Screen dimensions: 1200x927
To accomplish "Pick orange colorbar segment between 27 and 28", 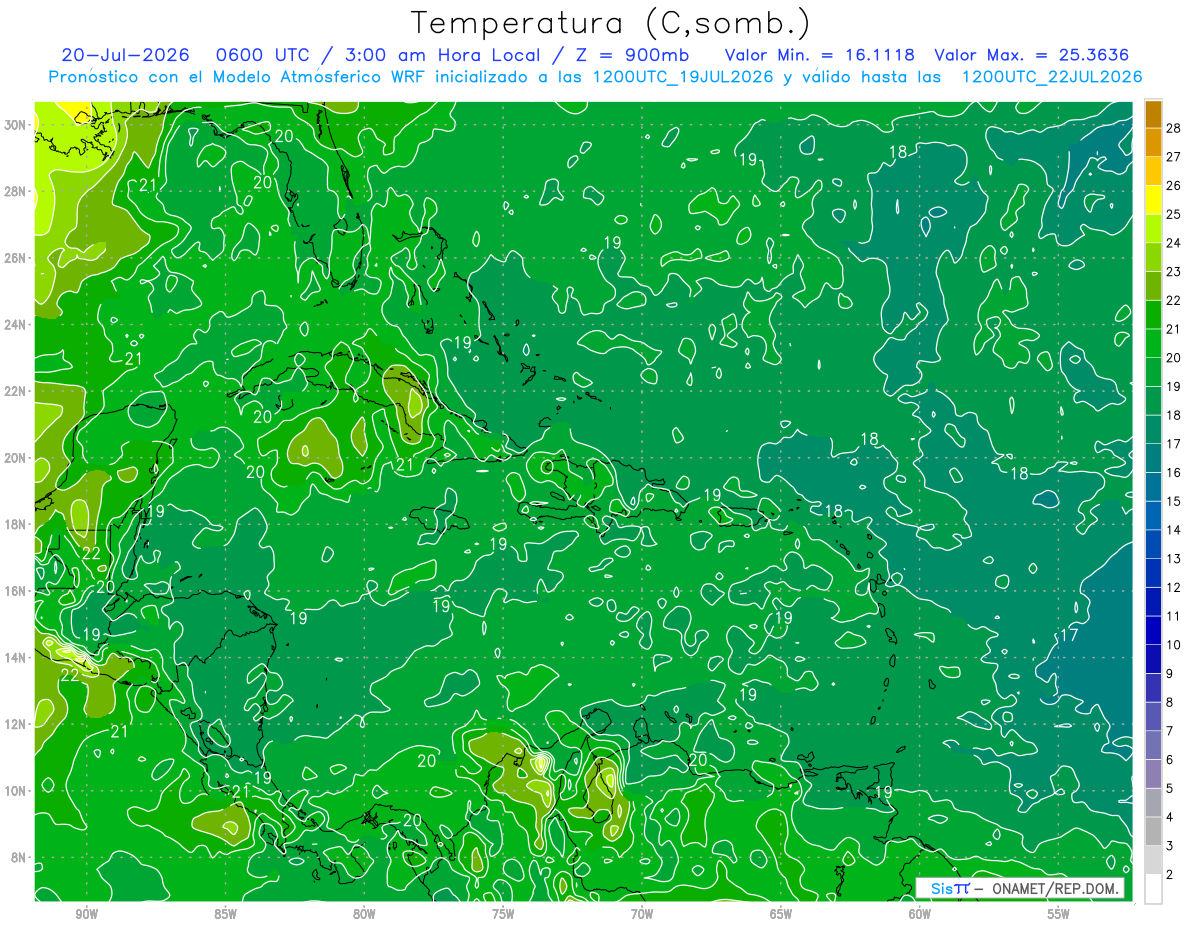I will pos(1153,143).
